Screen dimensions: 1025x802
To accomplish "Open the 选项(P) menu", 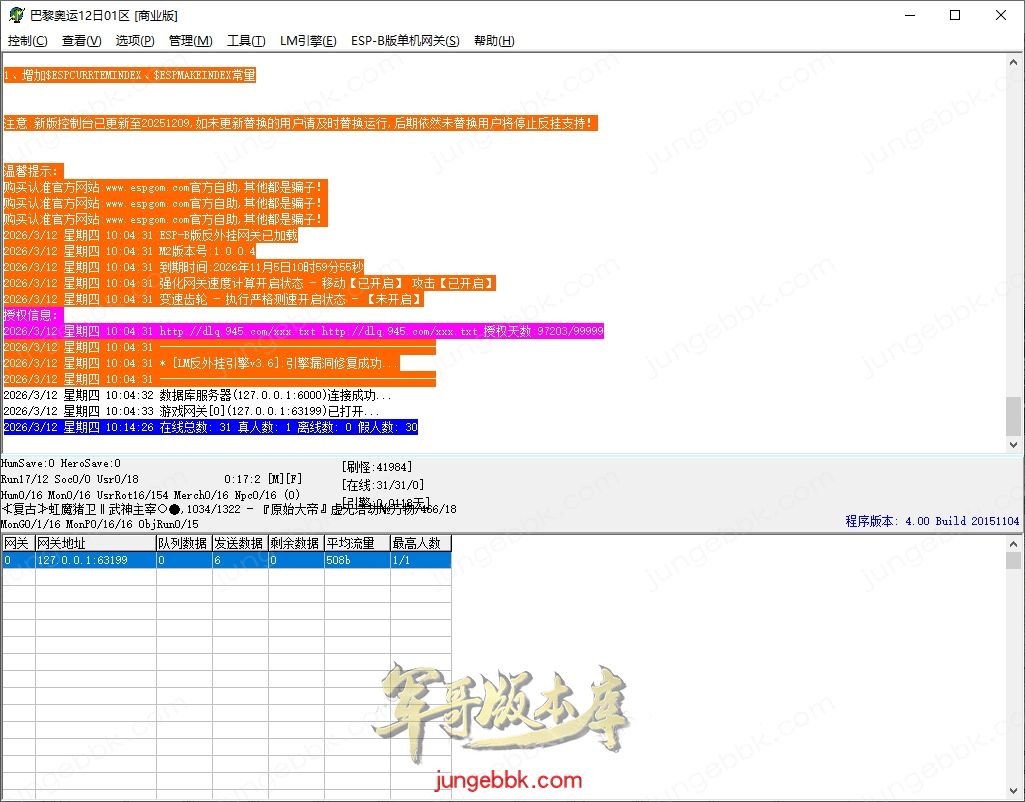I will (135, 41).
